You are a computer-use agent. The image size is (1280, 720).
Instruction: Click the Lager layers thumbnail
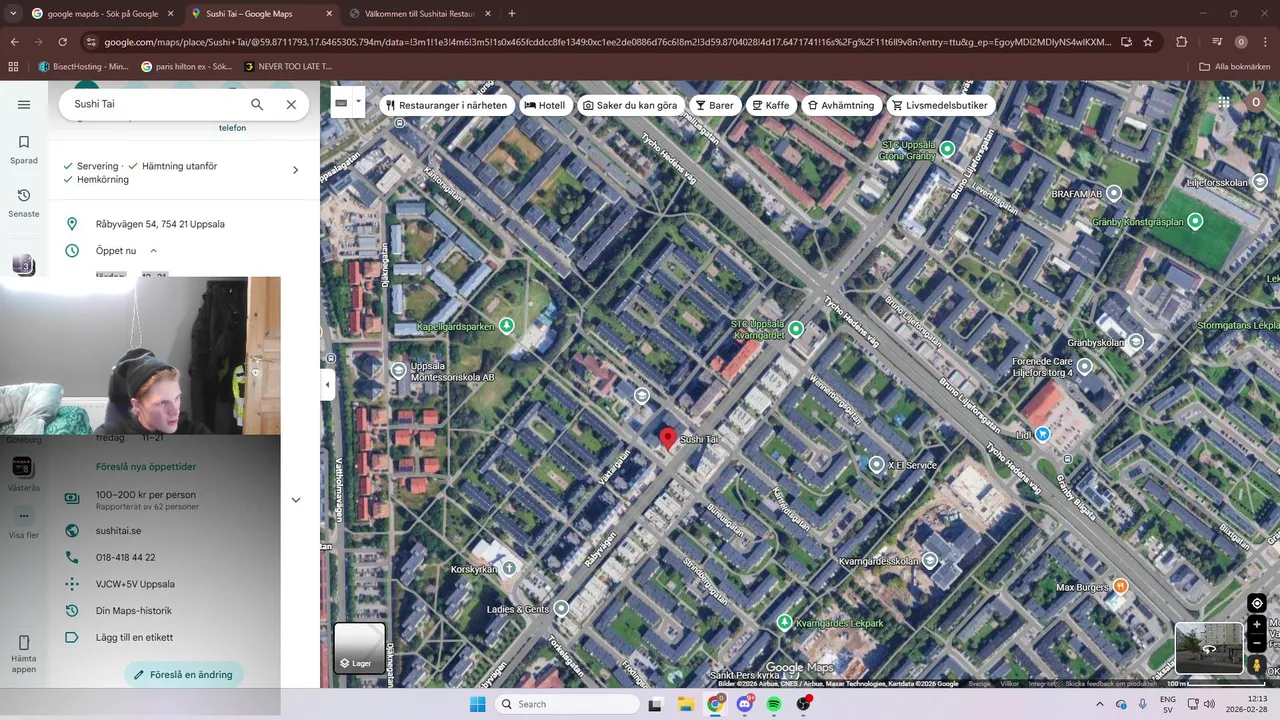click(x=359, y=647)
